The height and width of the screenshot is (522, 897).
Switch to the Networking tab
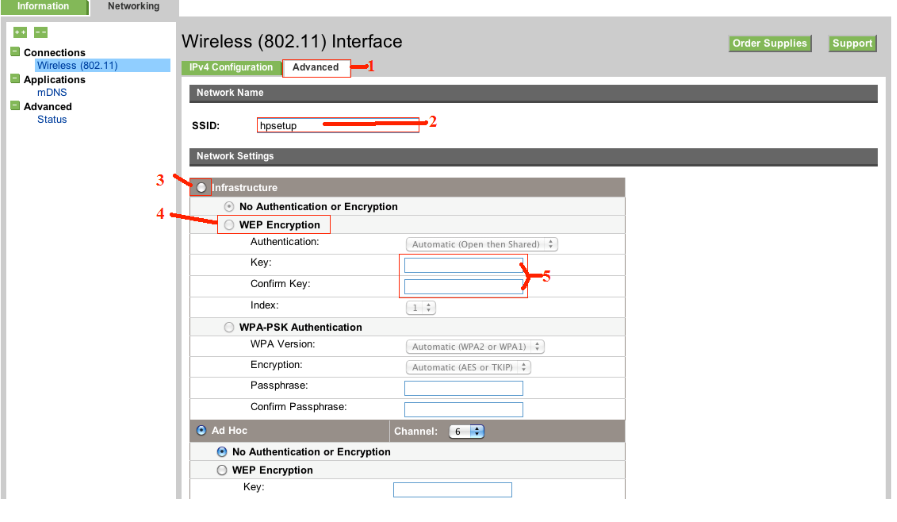click(x=134, y=7)
